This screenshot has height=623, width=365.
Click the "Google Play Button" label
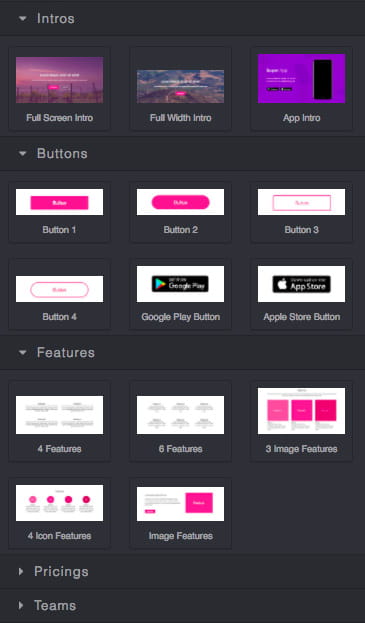click(180, 317)
